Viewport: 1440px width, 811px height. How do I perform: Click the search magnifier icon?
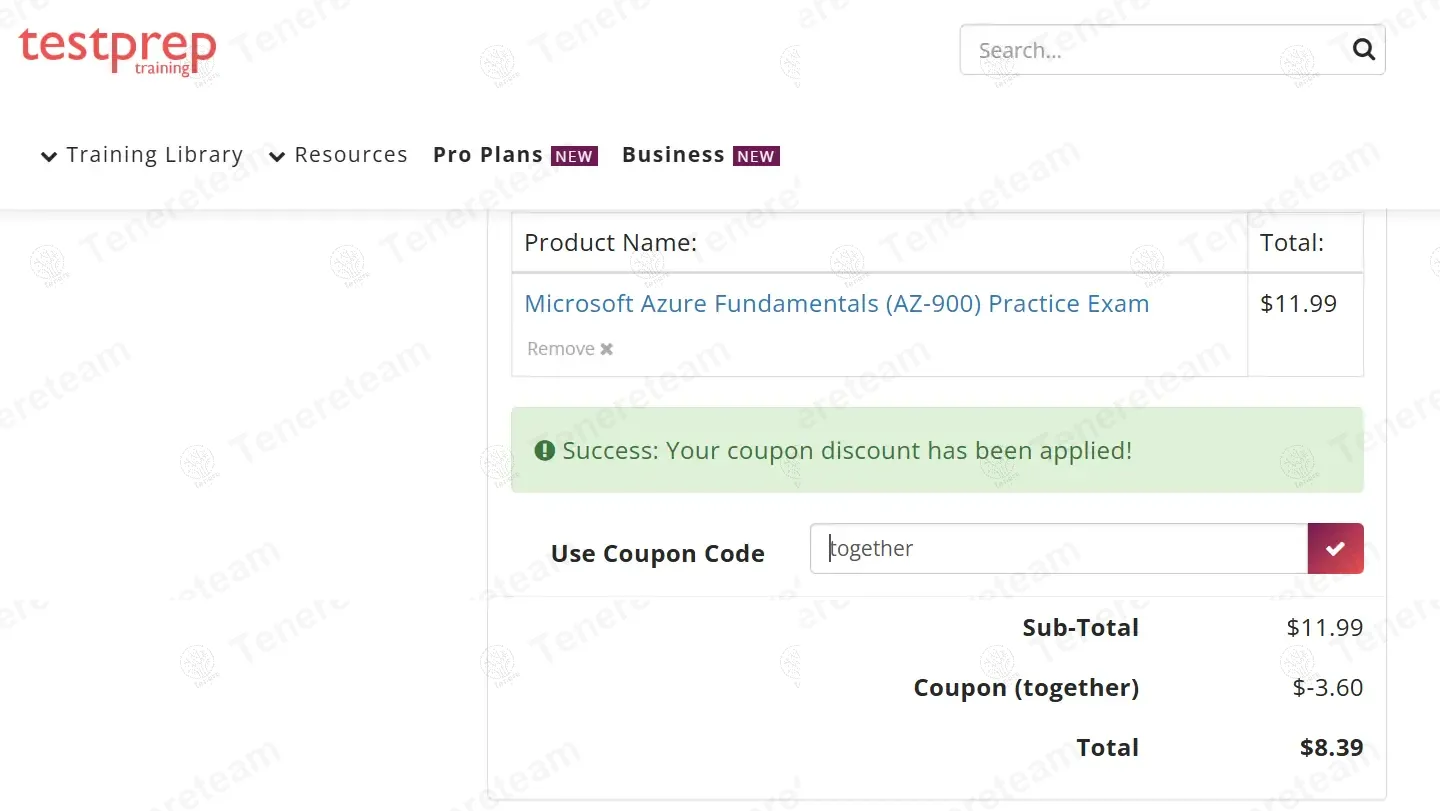click(x=1363, y=50)
